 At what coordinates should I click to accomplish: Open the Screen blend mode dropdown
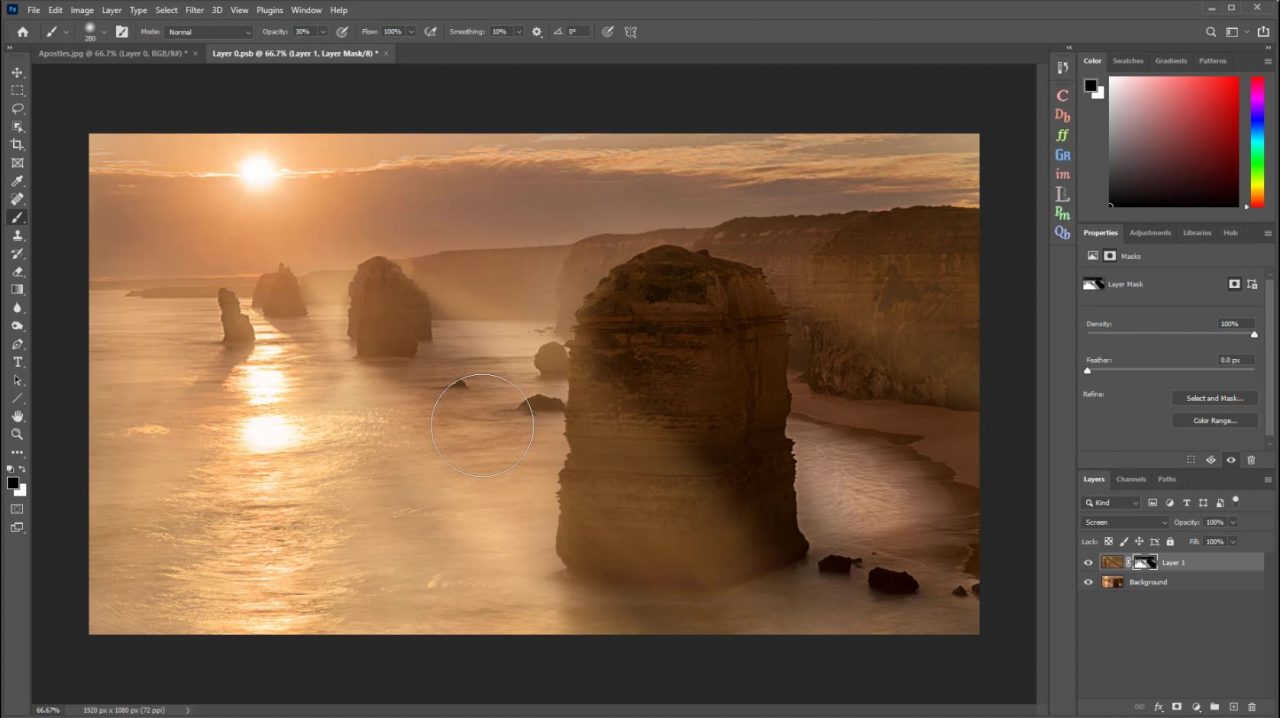pos(1125,522)
